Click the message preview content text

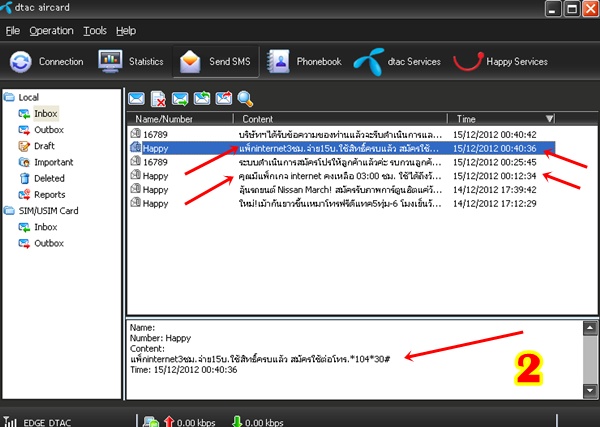(x=260, y=359)
